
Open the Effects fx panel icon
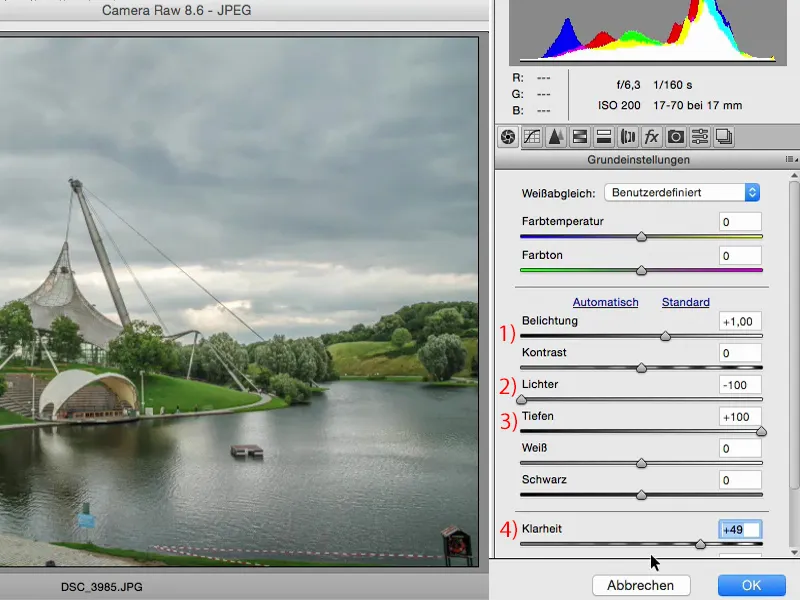(652, 137)
